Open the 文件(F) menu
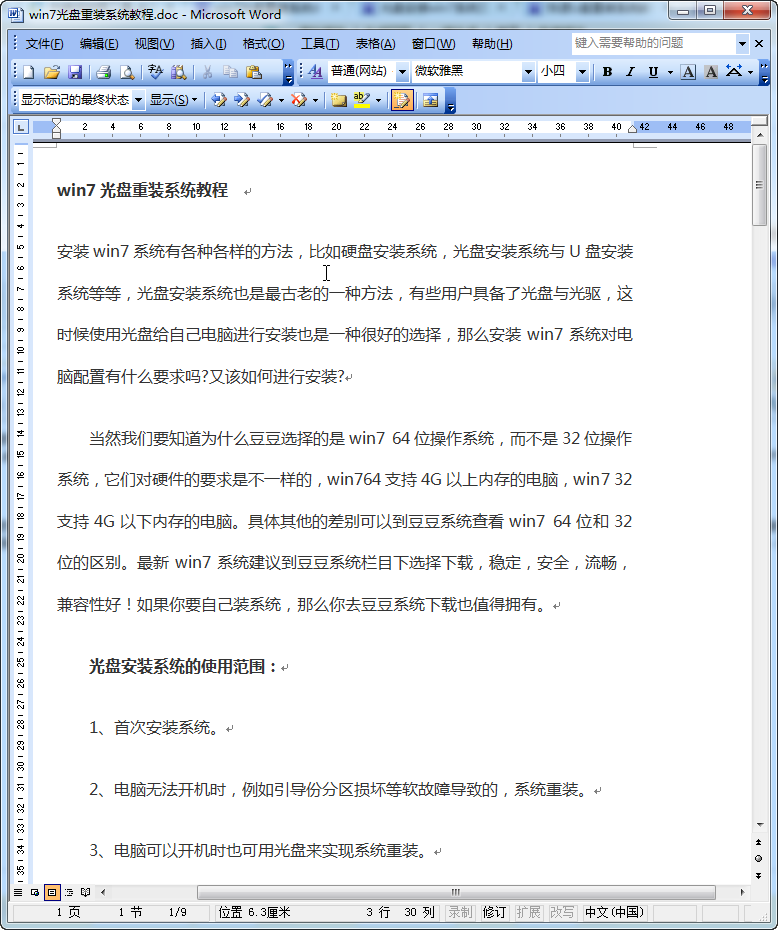The image size is (778, 930). (44, 44)
